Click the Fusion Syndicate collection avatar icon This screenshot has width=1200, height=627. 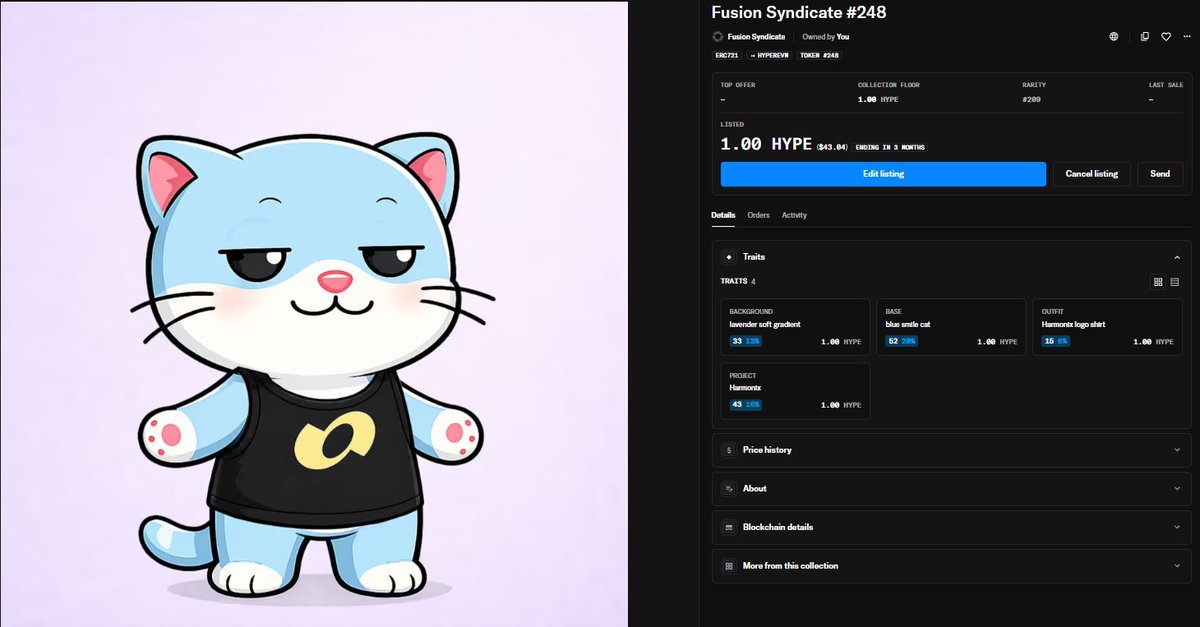tap(717, 37)
